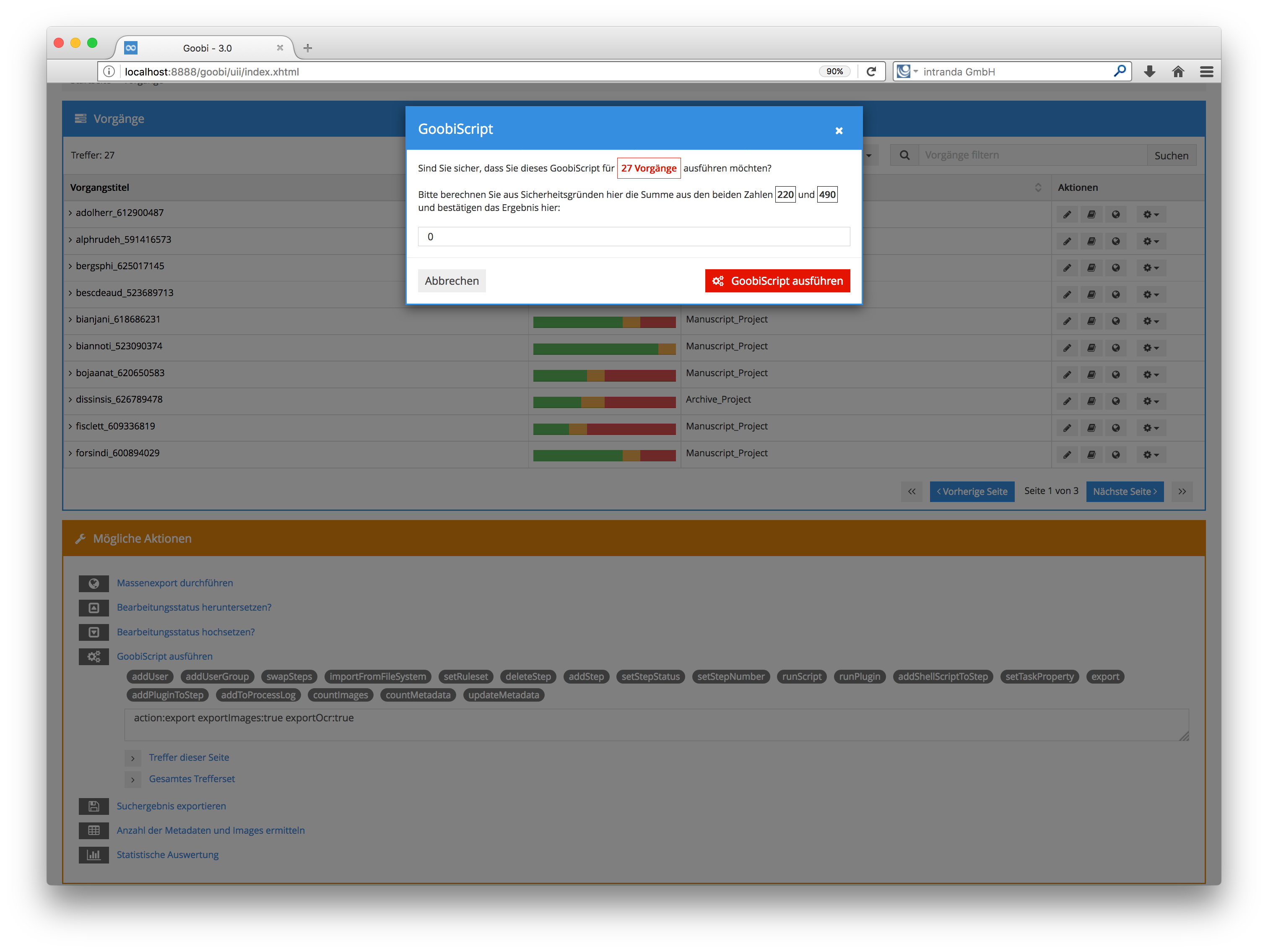Image resolution: width=1268 pixels, height=952 pixels.
Task: Click the GoobiScript command text area
Action: pyautogui.click(x=656, y=726)
